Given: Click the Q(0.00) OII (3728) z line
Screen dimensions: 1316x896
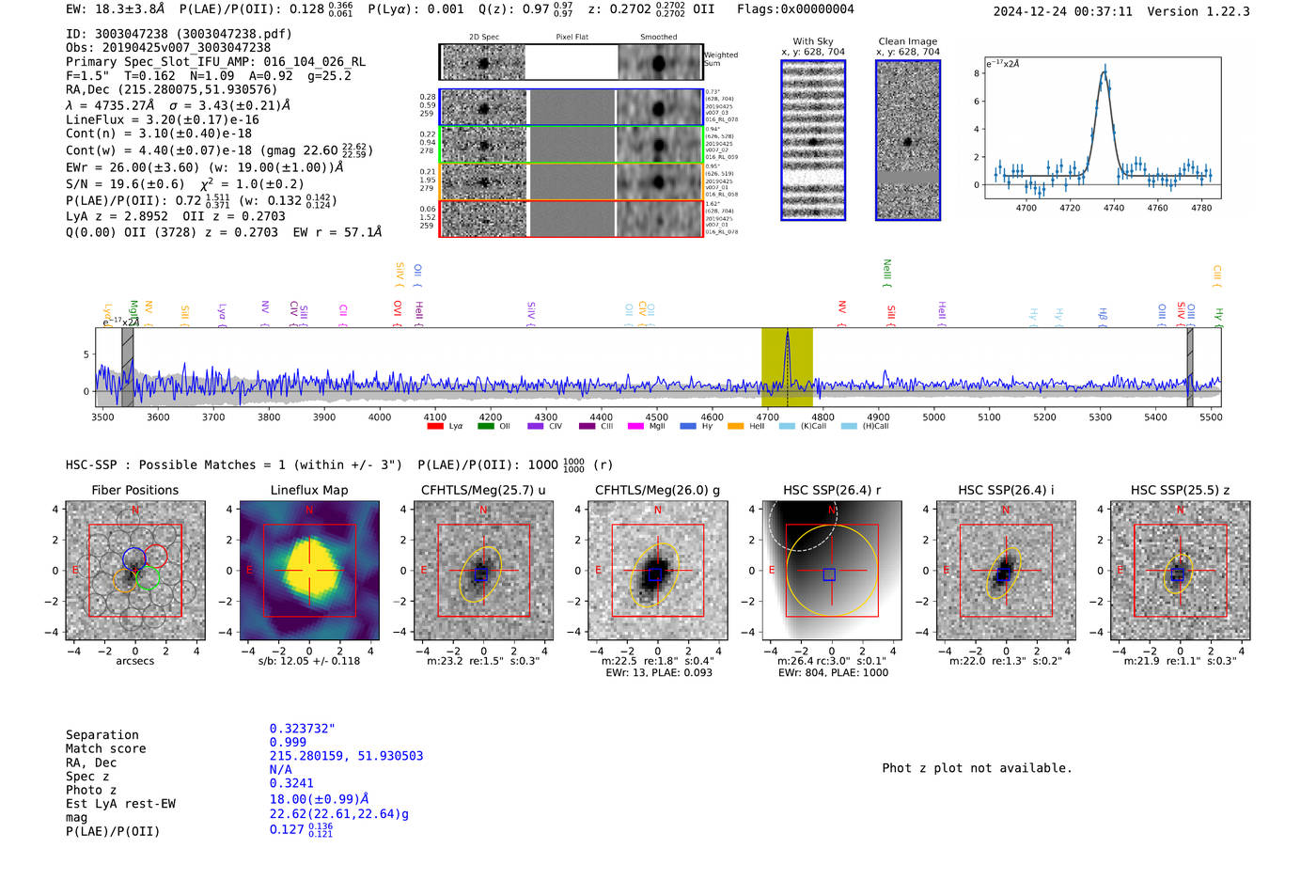Looking at the screenshot, I should [224, 232].
